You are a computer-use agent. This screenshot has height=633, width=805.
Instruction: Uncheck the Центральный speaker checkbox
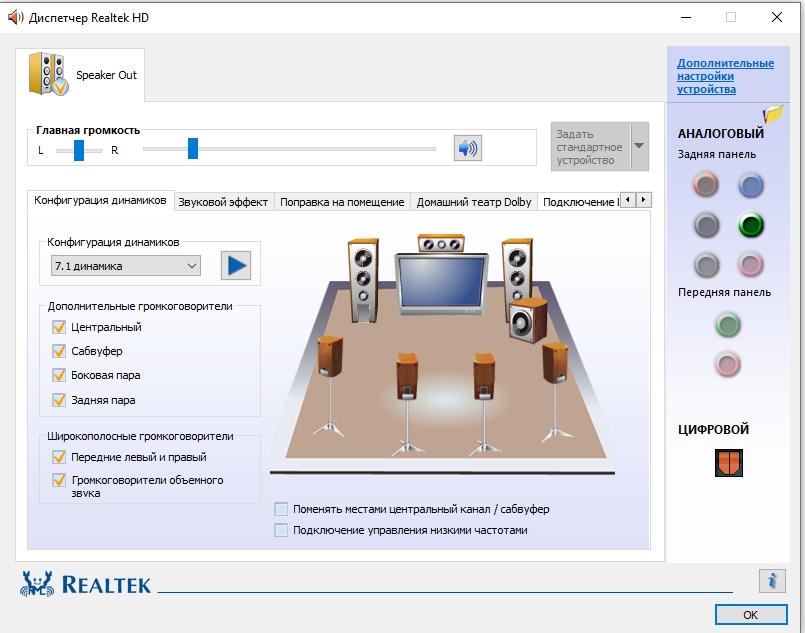click(59, 327)
